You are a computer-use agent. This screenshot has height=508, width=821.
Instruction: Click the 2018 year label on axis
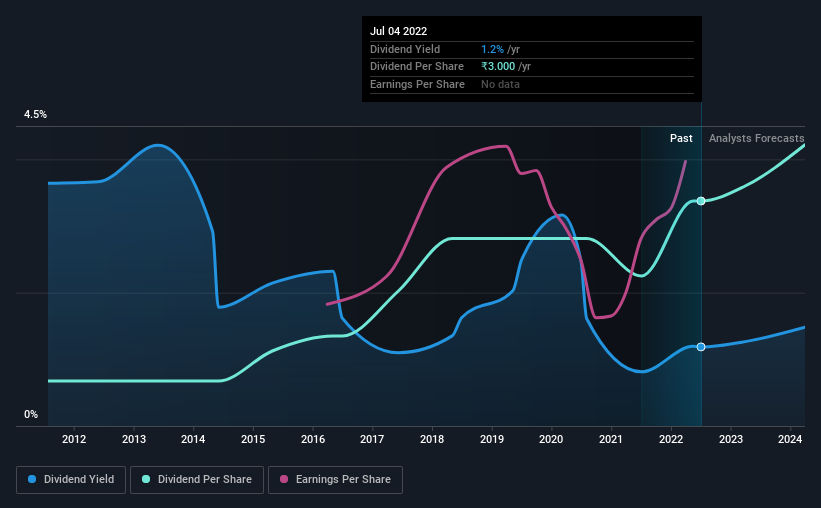click(432, 439)
